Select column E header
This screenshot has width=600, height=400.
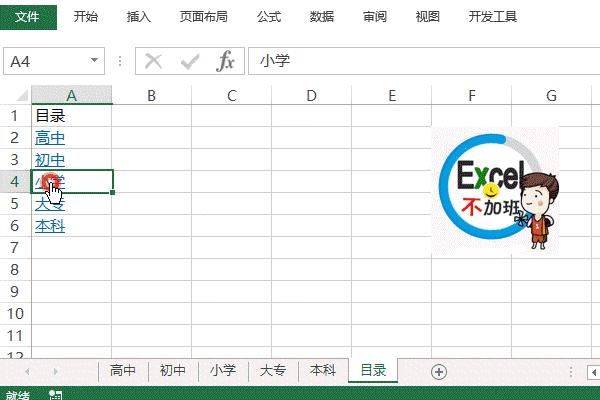[x=391, y=95]
